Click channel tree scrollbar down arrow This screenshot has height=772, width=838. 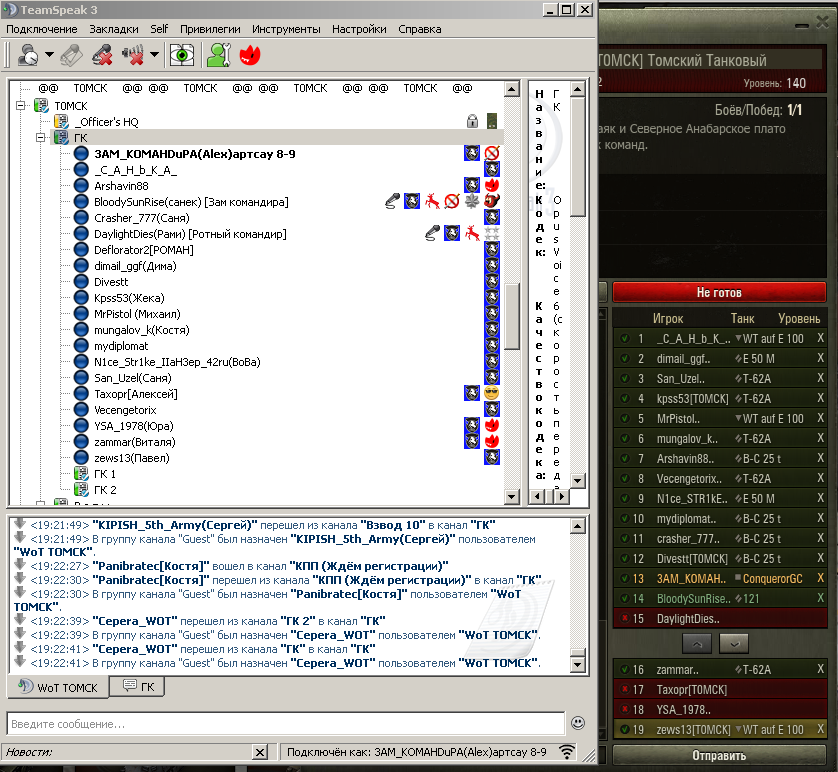512,497
